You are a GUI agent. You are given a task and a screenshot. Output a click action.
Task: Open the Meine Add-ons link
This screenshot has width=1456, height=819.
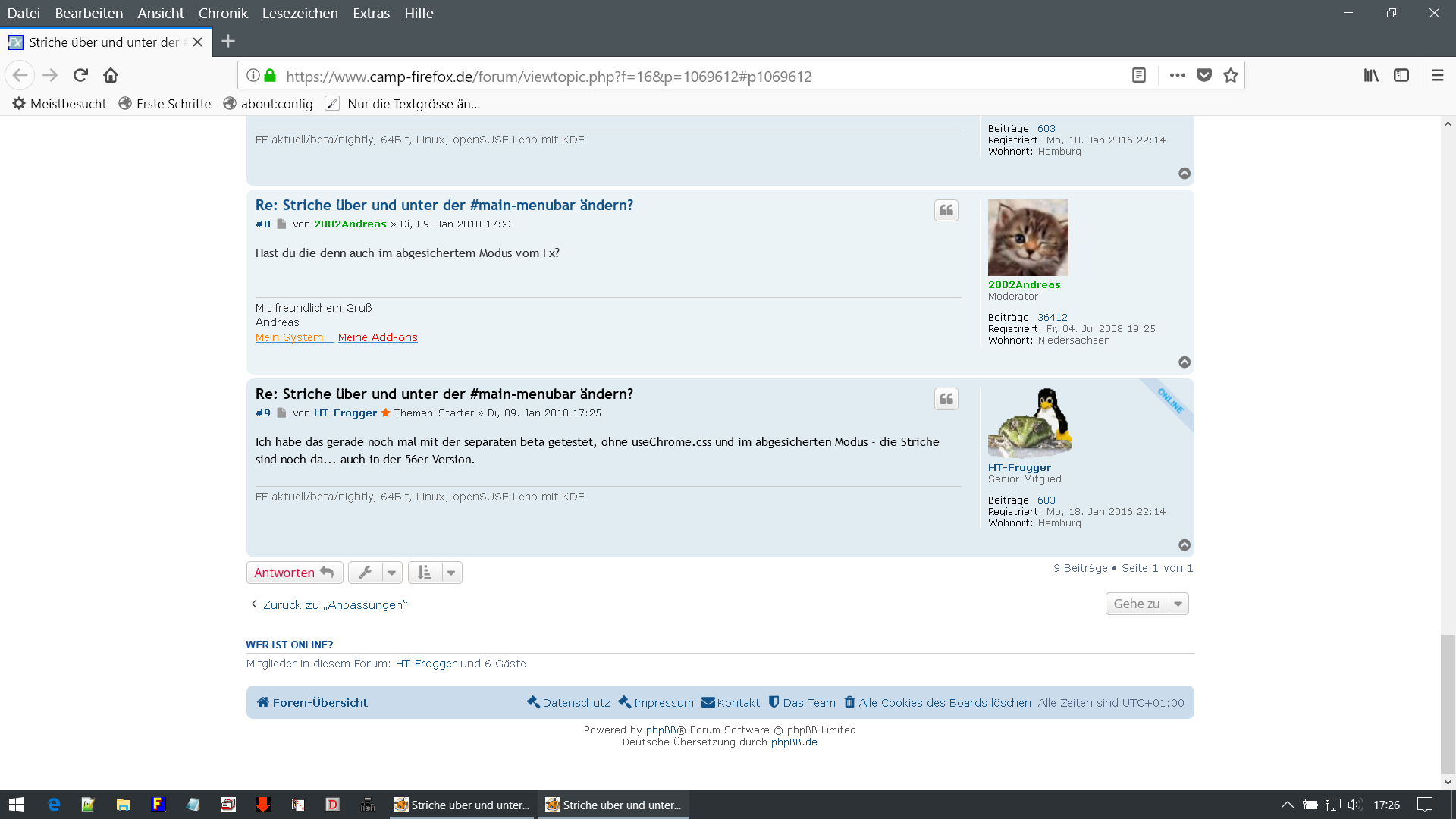coord(378,337)
